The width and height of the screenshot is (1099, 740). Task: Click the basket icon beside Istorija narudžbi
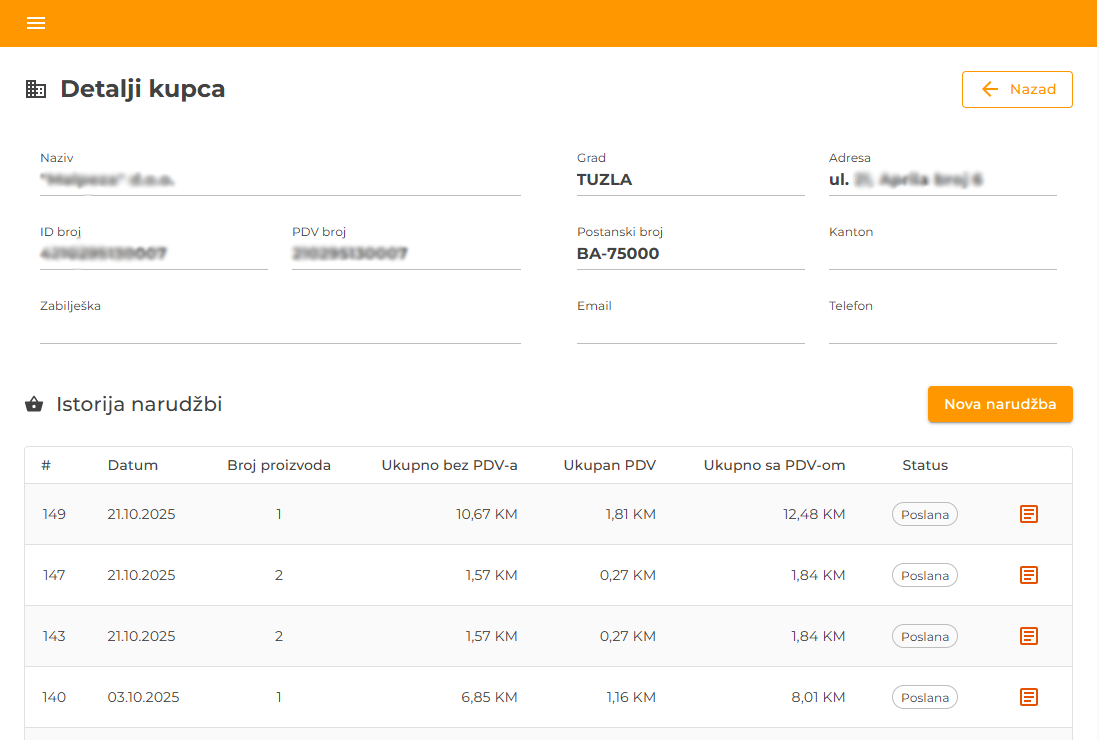click(x=35, y=405)
